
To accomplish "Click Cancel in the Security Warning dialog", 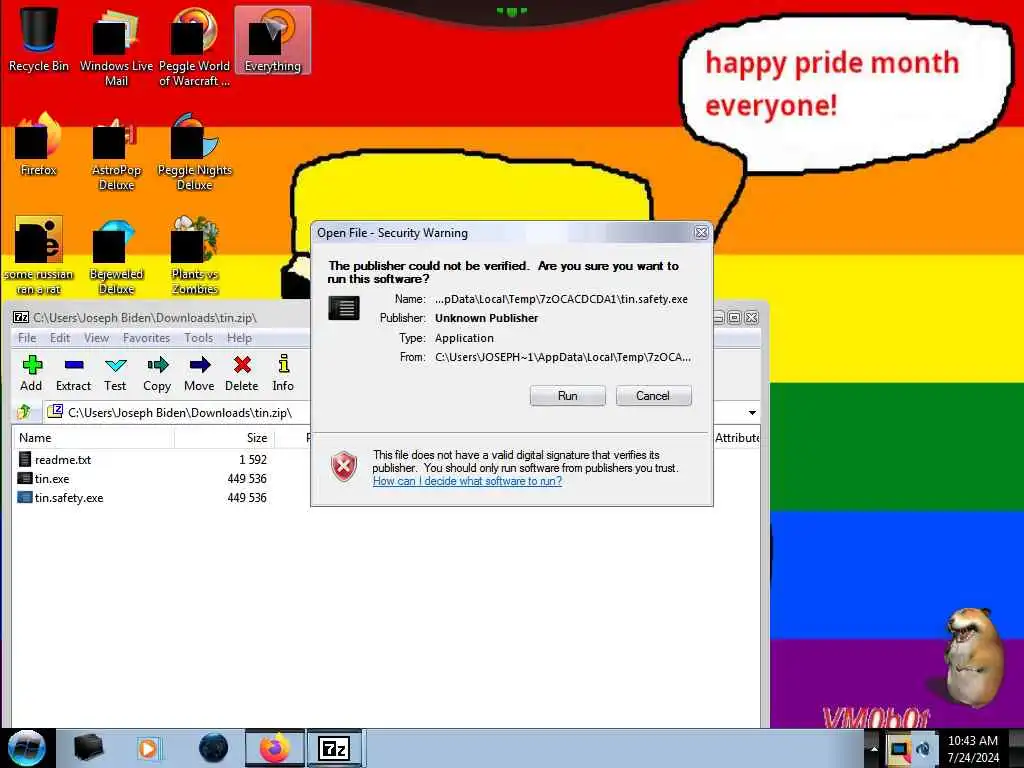I will click(653, 396).
